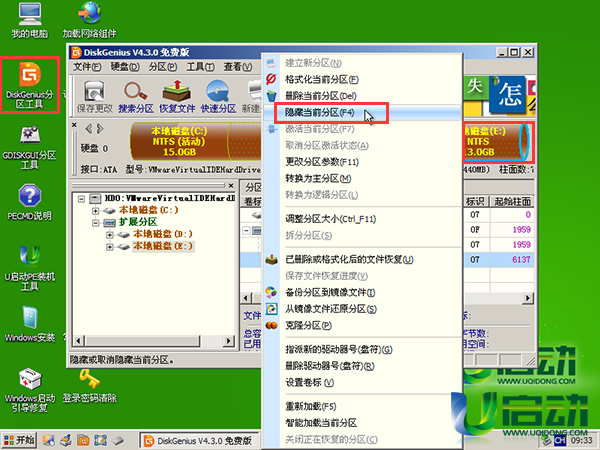Image resolution: width=600 pixels, height=450 pixels.
Task: Click the Quick Partition toolbar icon
Action: 218,97
